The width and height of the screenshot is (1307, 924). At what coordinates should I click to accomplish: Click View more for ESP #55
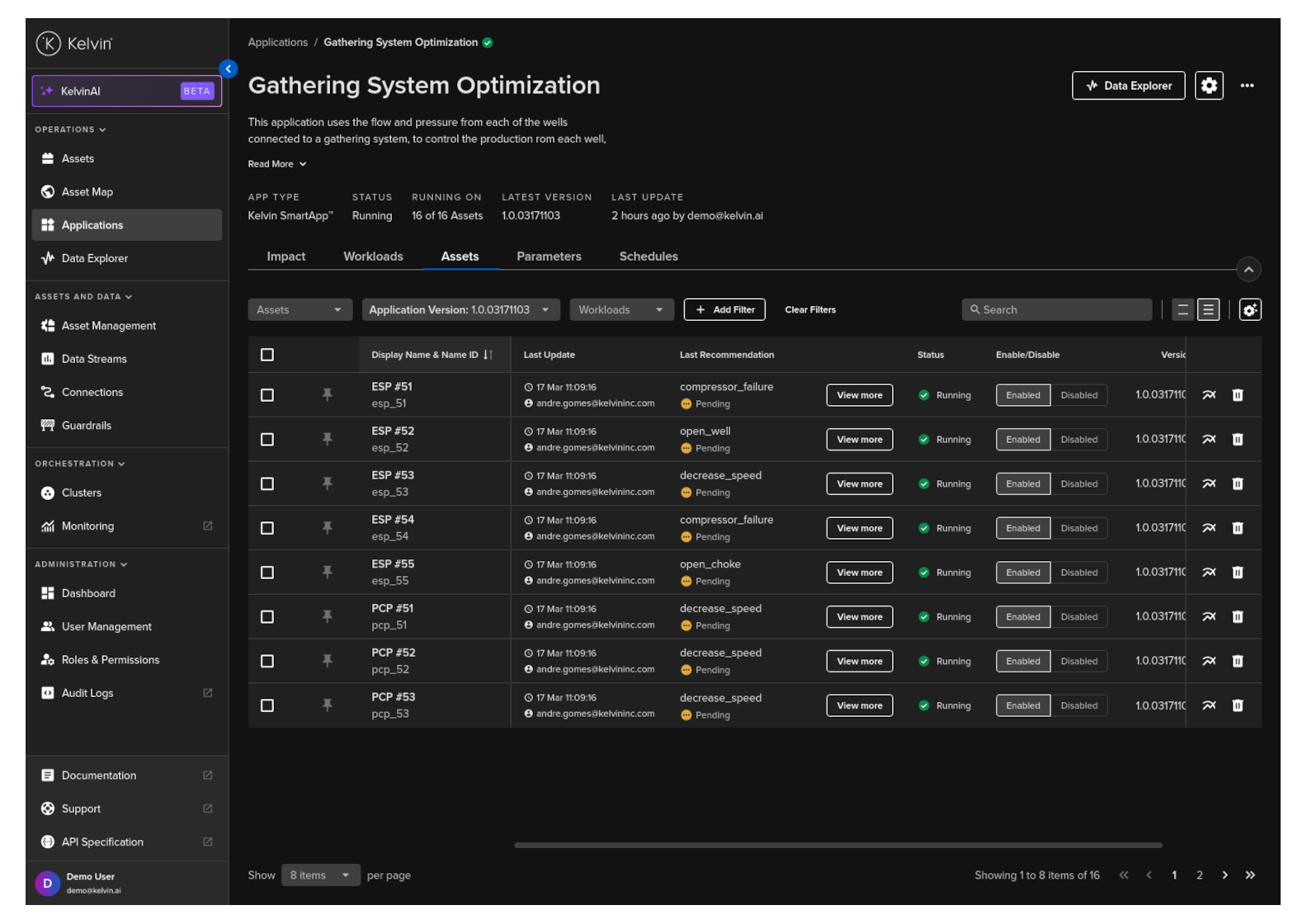[859, 573]
